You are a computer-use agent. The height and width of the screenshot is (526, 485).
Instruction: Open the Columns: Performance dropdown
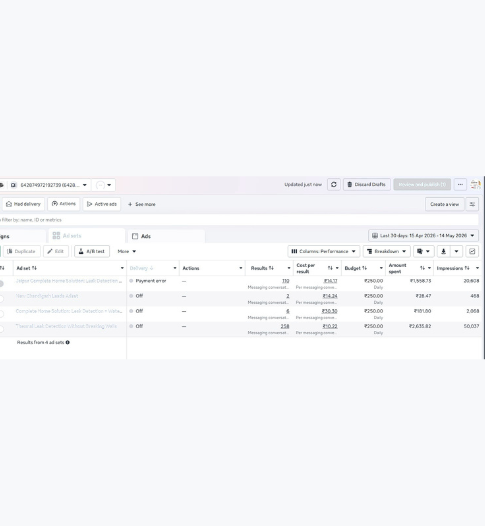pyautogui.click(x=324, y=251)
